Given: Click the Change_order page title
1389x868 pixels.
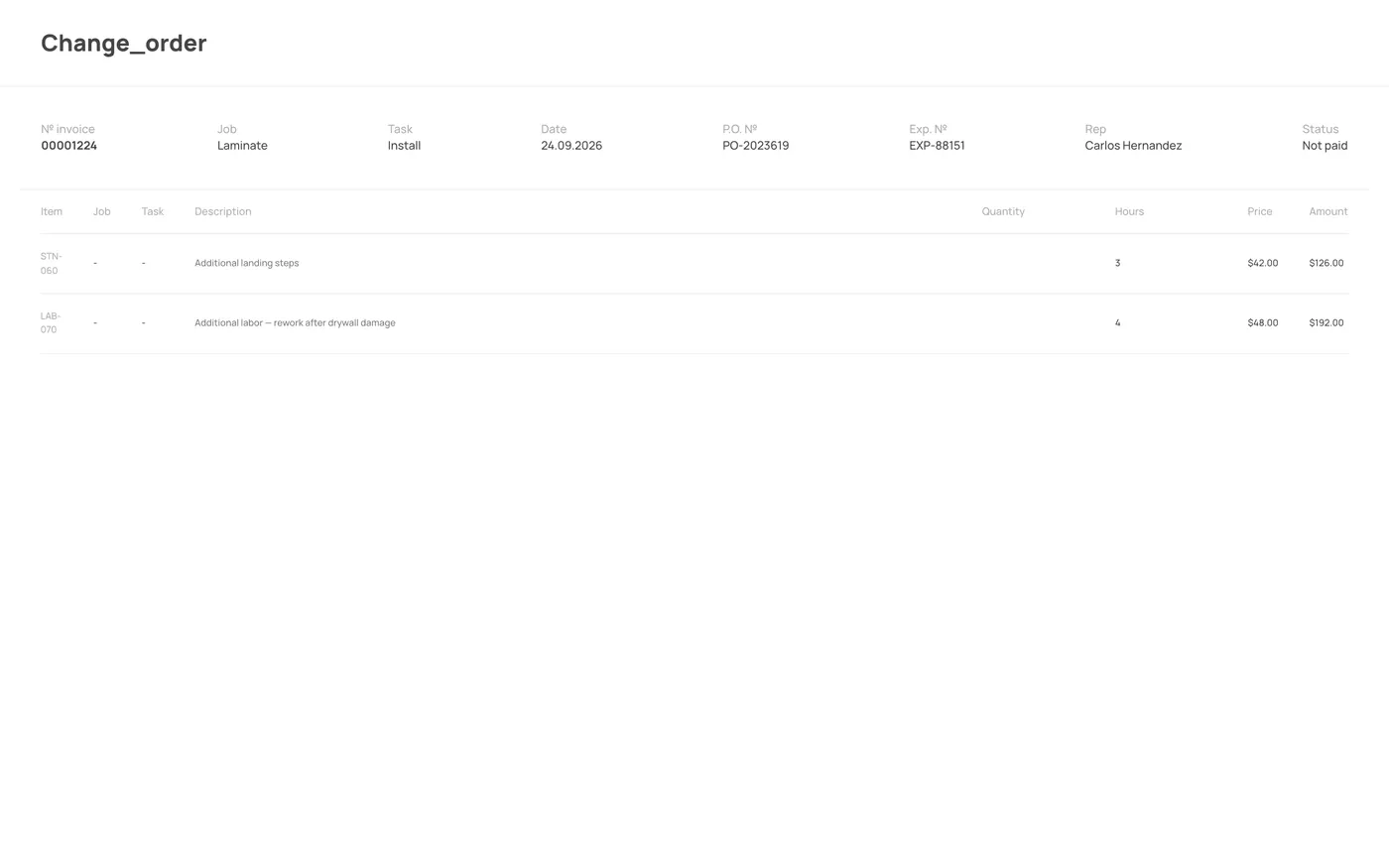Looking at the screenshot, I should (x=123, y=43).
